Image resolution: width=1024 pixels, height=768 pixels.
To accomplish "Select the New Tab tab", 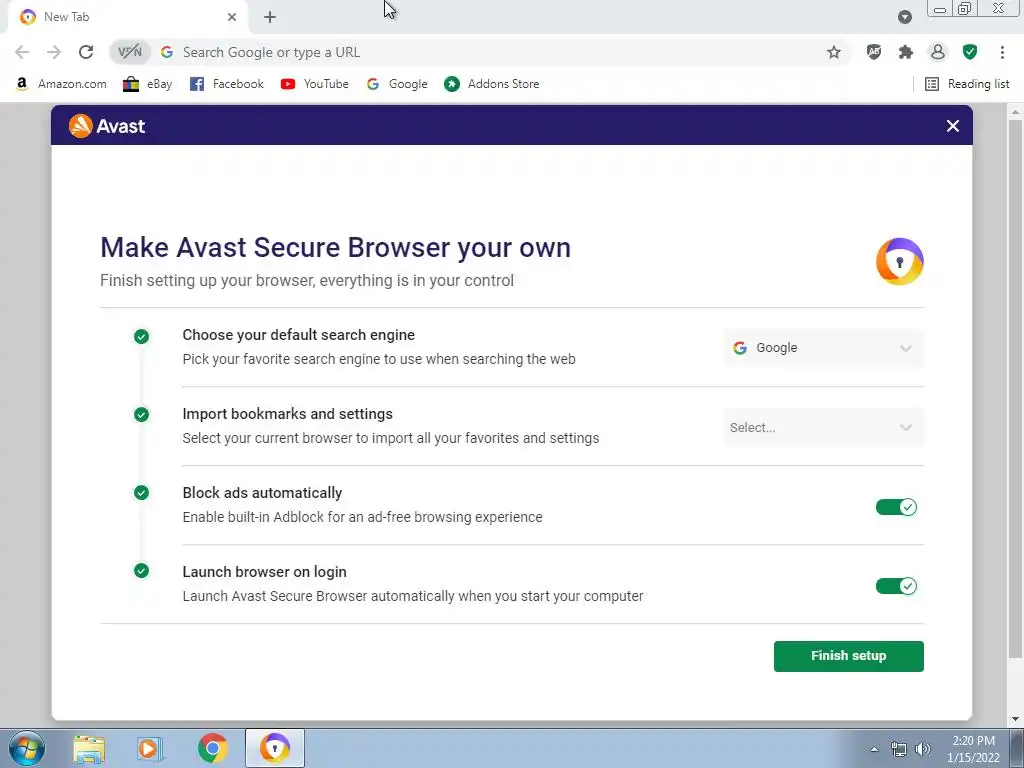I will (127, 17).
